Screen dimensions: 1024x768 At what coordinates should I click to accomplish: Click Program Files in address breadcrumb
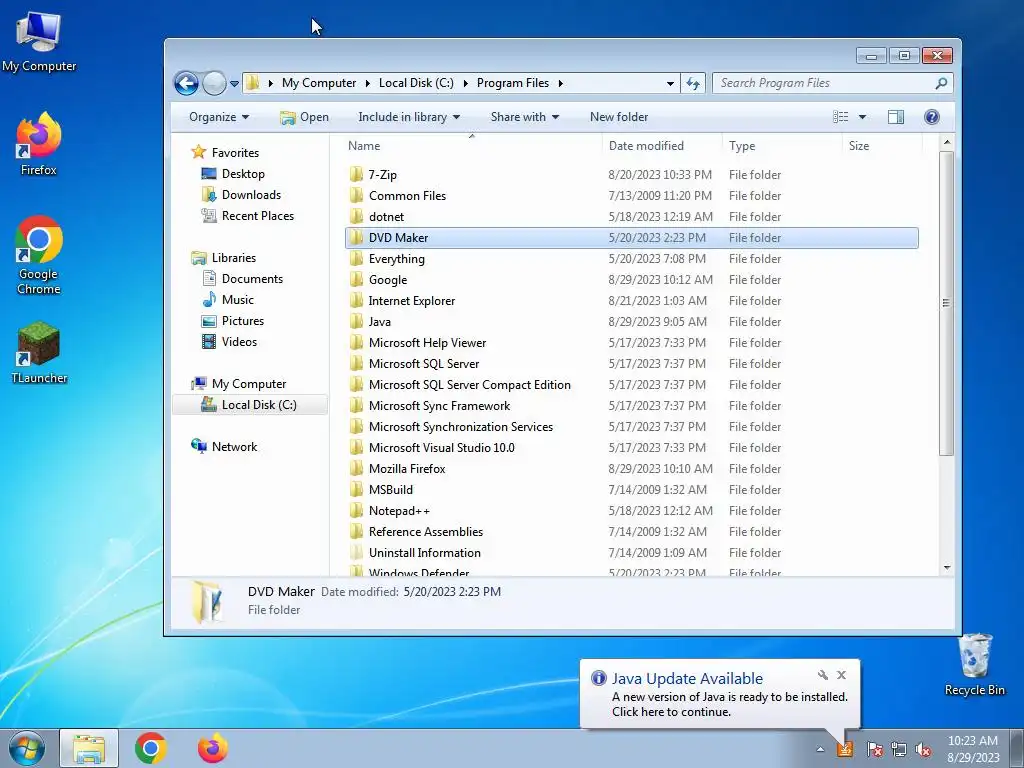pos(513,83)
